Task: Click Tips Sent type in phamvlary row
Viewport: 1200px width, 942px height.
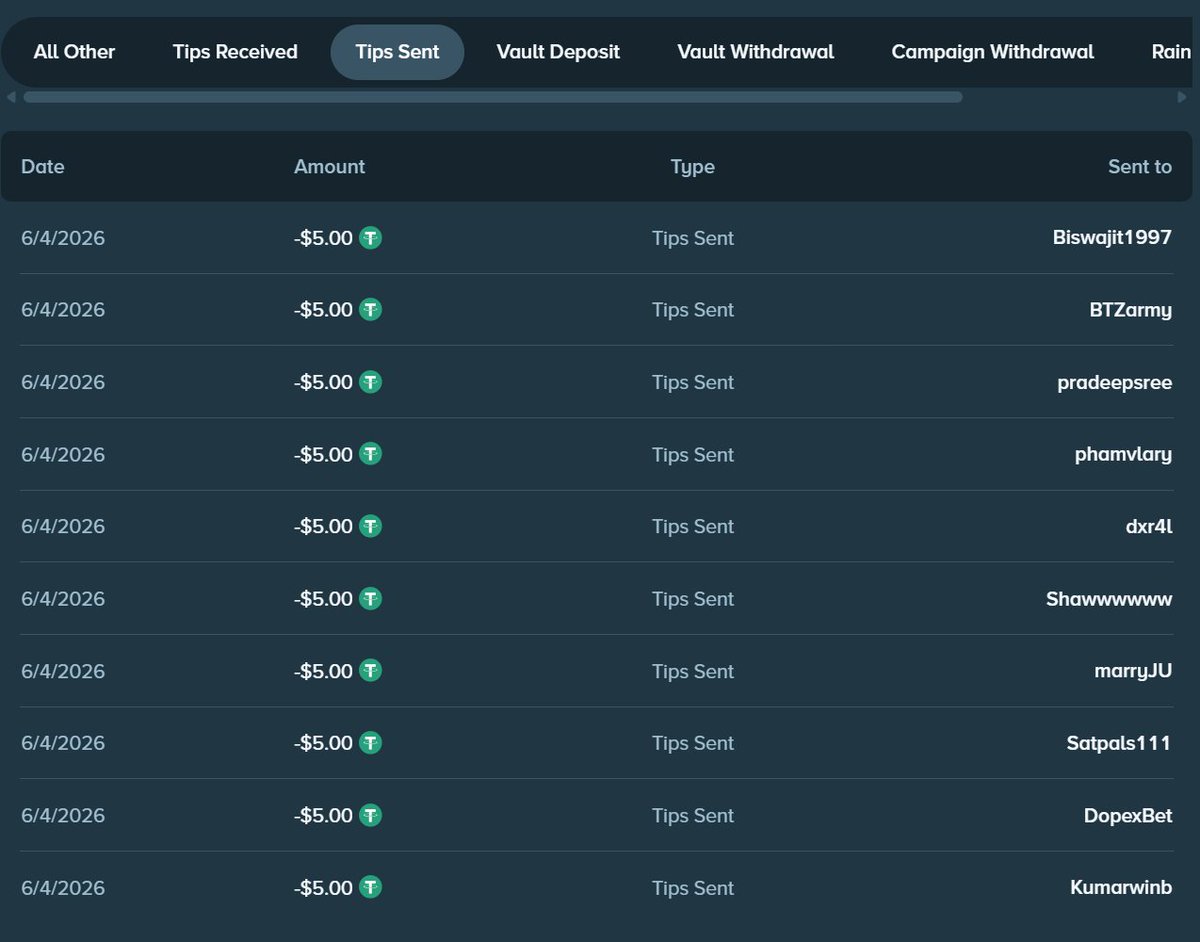Action: pyautogui.click(x=693, y=454)
